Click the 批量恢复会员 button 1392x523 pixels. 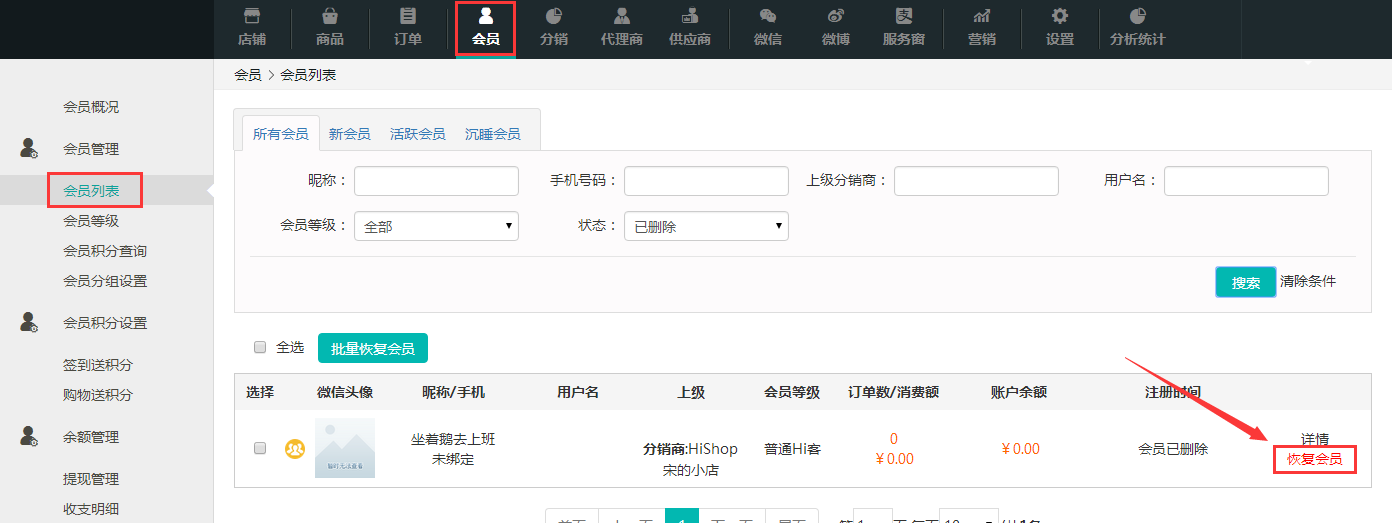372,348
